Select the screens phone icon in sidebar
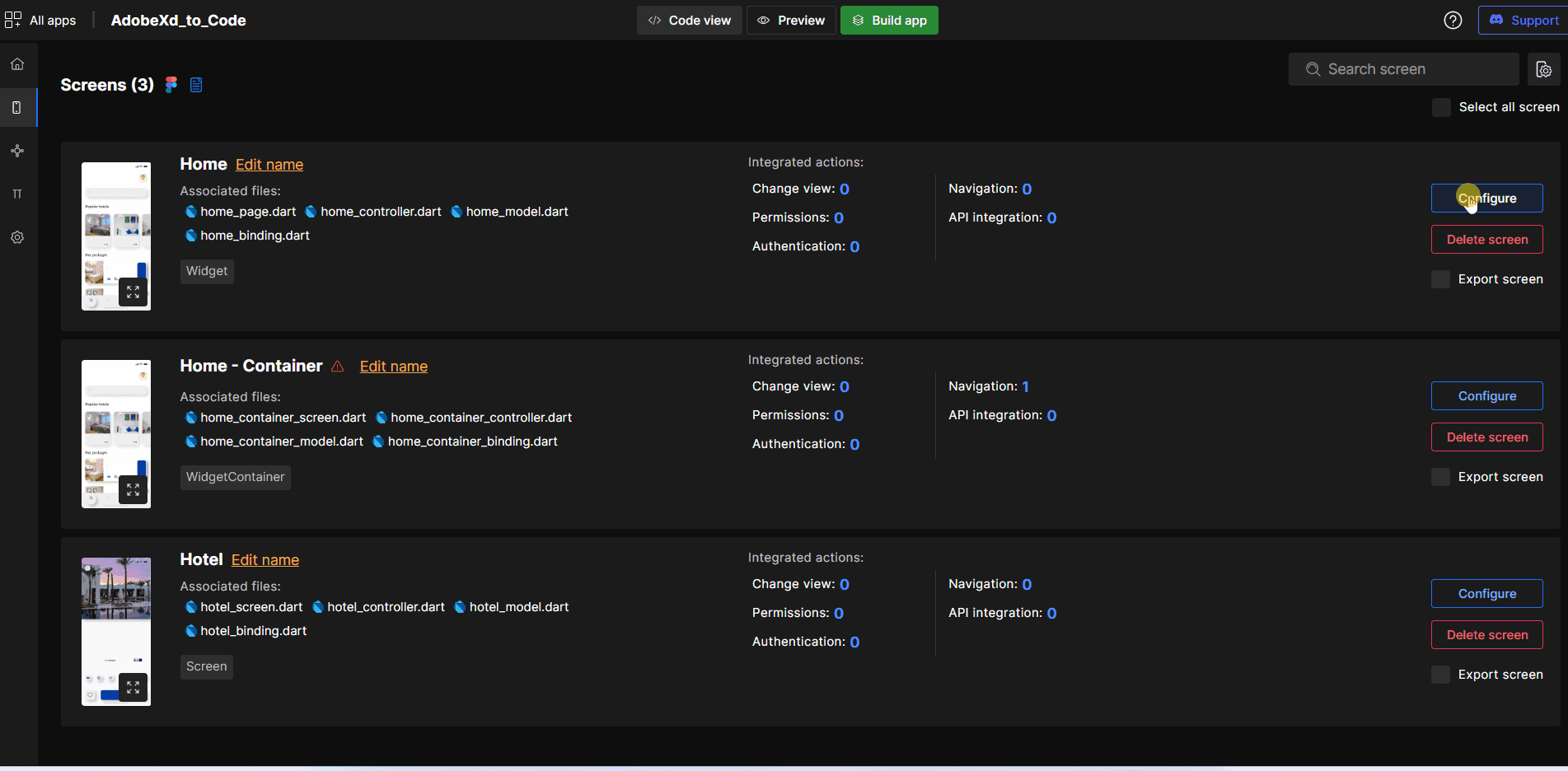Image resolution: width=1568 pixels, height=771 pixels. coord(17,108)
